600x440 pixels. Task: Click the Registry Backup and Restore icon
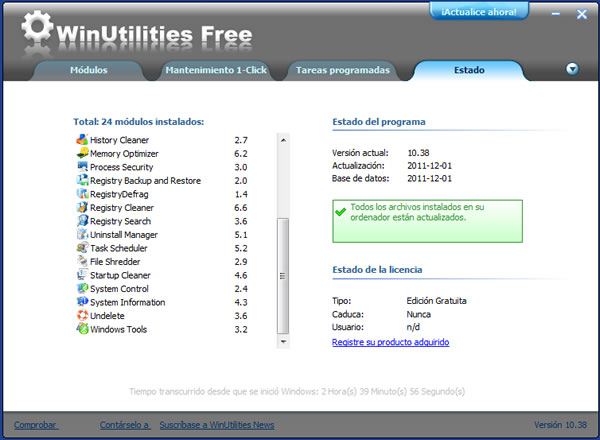(x=82, y=180)
